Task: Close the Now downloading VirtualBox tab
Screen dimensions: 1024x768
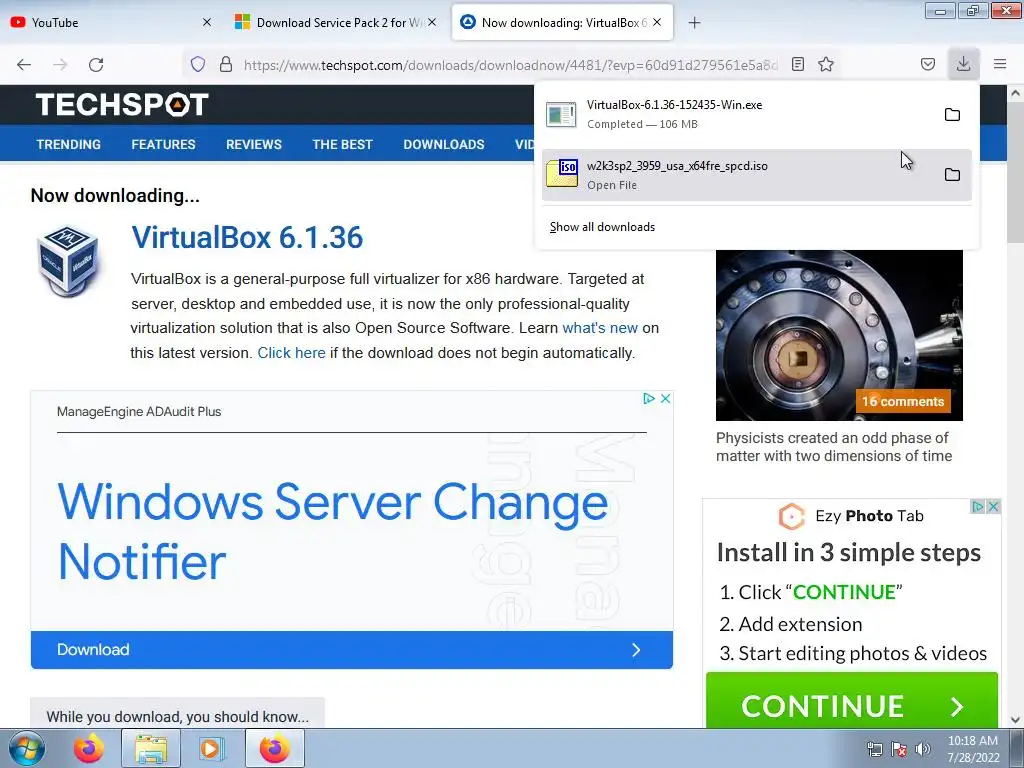Action: (657, 22)
